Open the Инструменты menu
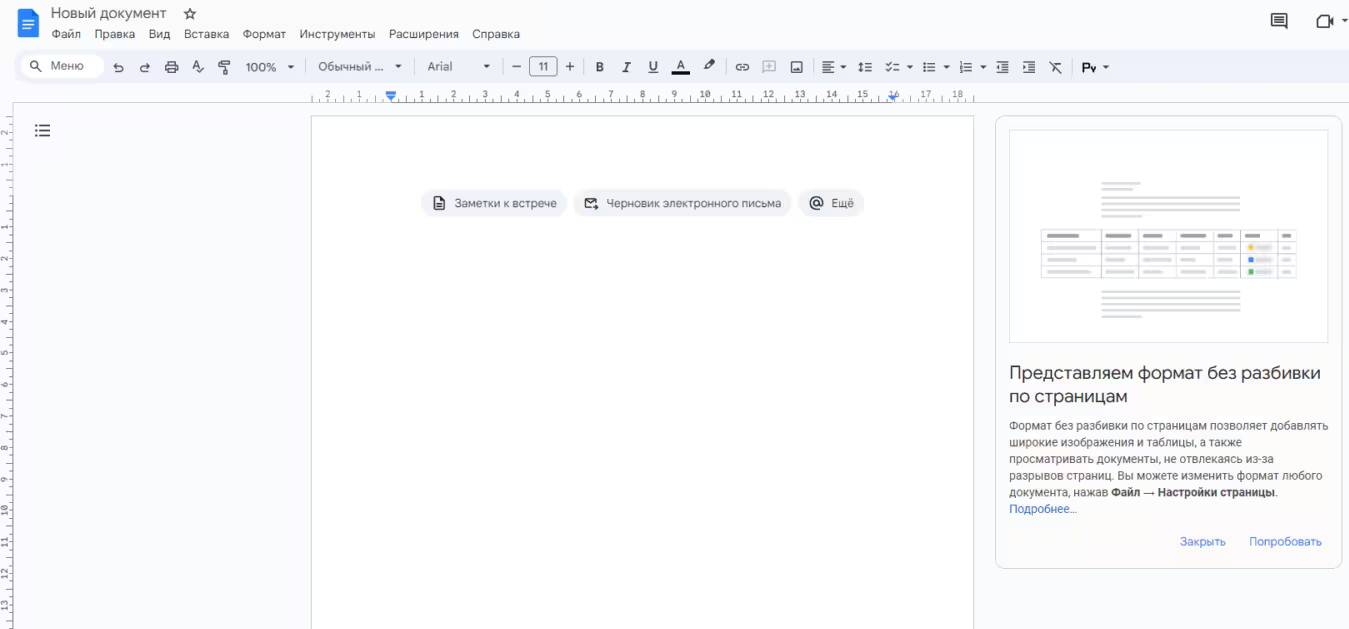The width and height of the screenshot is (1349, 629). (x=337, y=34)
